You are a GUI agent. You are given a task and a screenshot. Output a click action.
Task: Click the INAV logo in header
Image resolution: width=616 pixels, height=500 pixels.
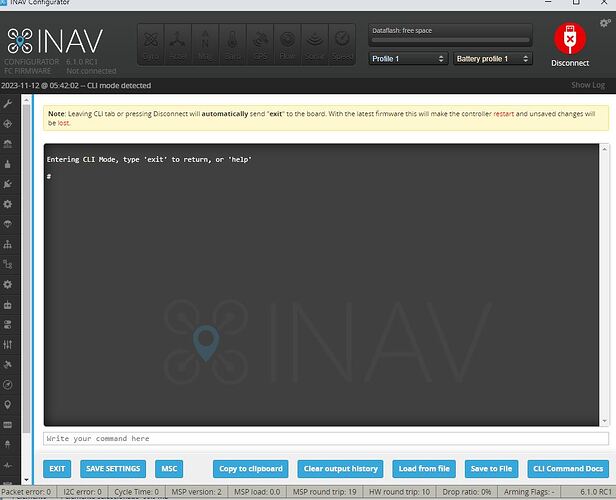tap(55, 40)
